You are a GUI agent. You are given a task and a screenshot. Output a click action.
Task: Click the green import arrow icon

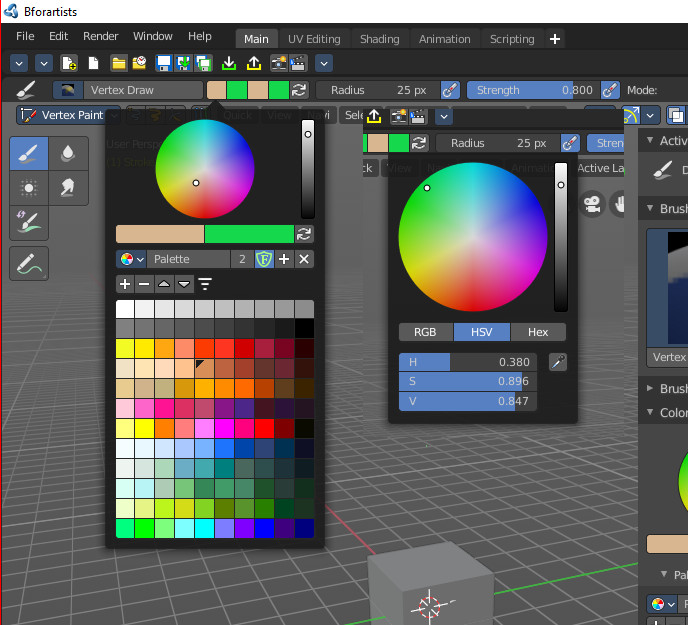click(229, 63)
